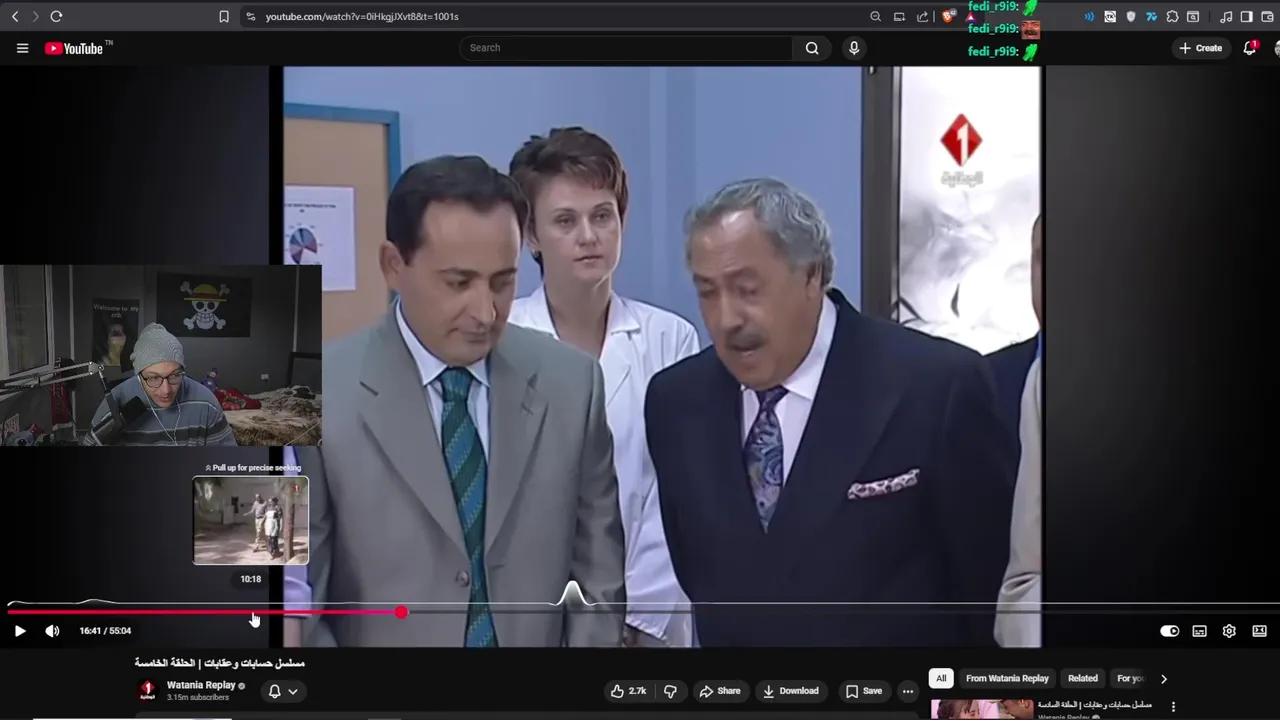Viewport: 1280px width, 720px height.
Task: Switch to theater mode
Action: click(x=1259, y=631)
